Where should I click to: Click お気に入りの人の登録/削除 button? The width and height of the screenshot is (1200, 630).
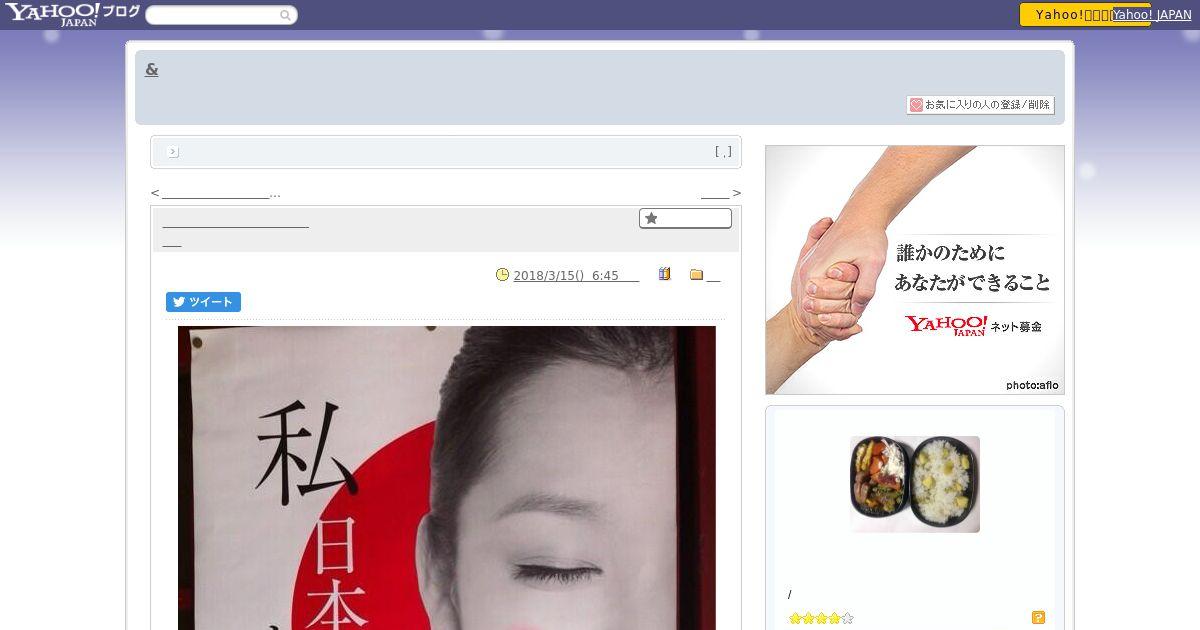coord(980,105)
